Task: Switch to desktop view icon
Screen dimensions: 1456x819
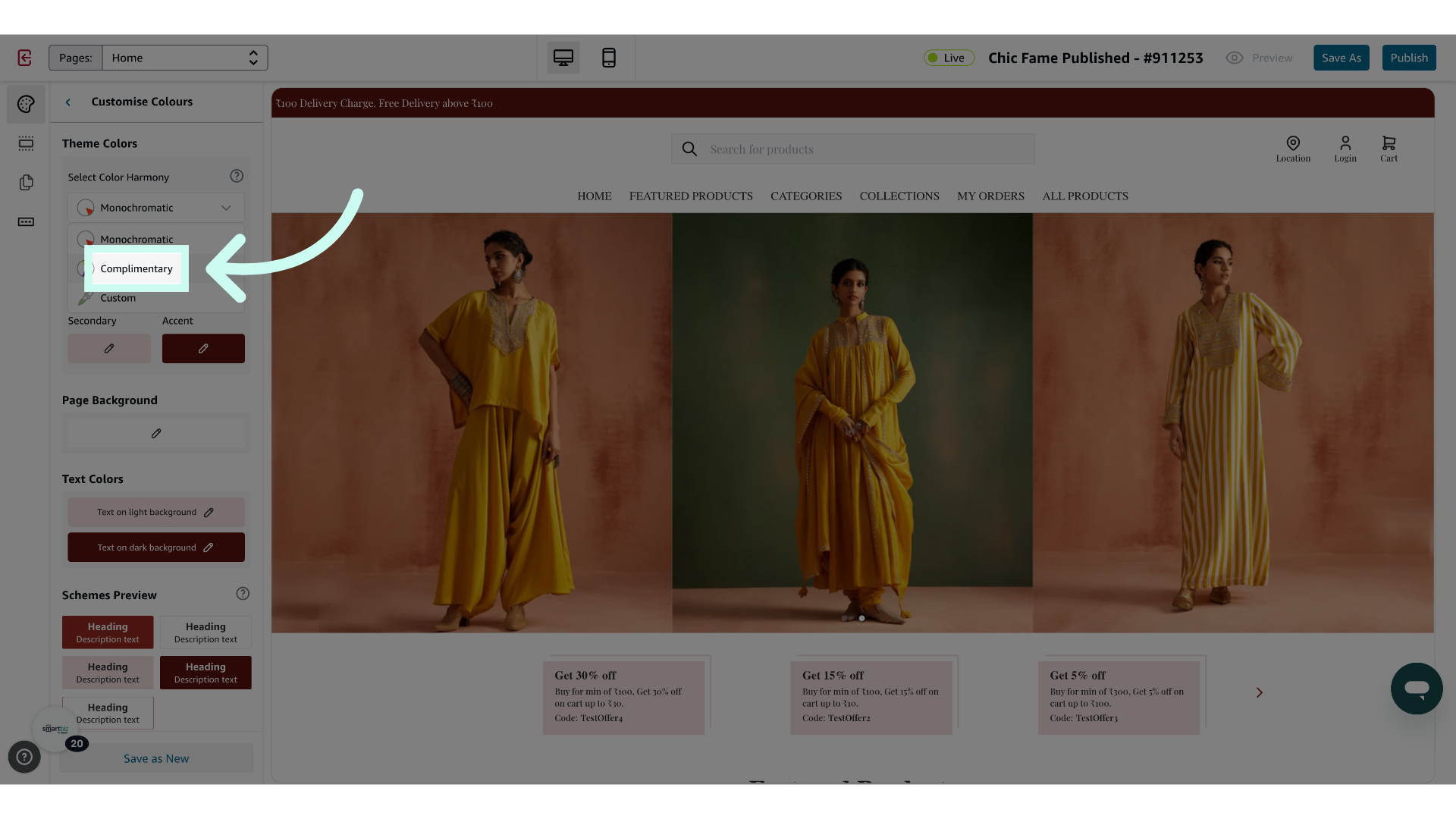Action: pos(563,58)
